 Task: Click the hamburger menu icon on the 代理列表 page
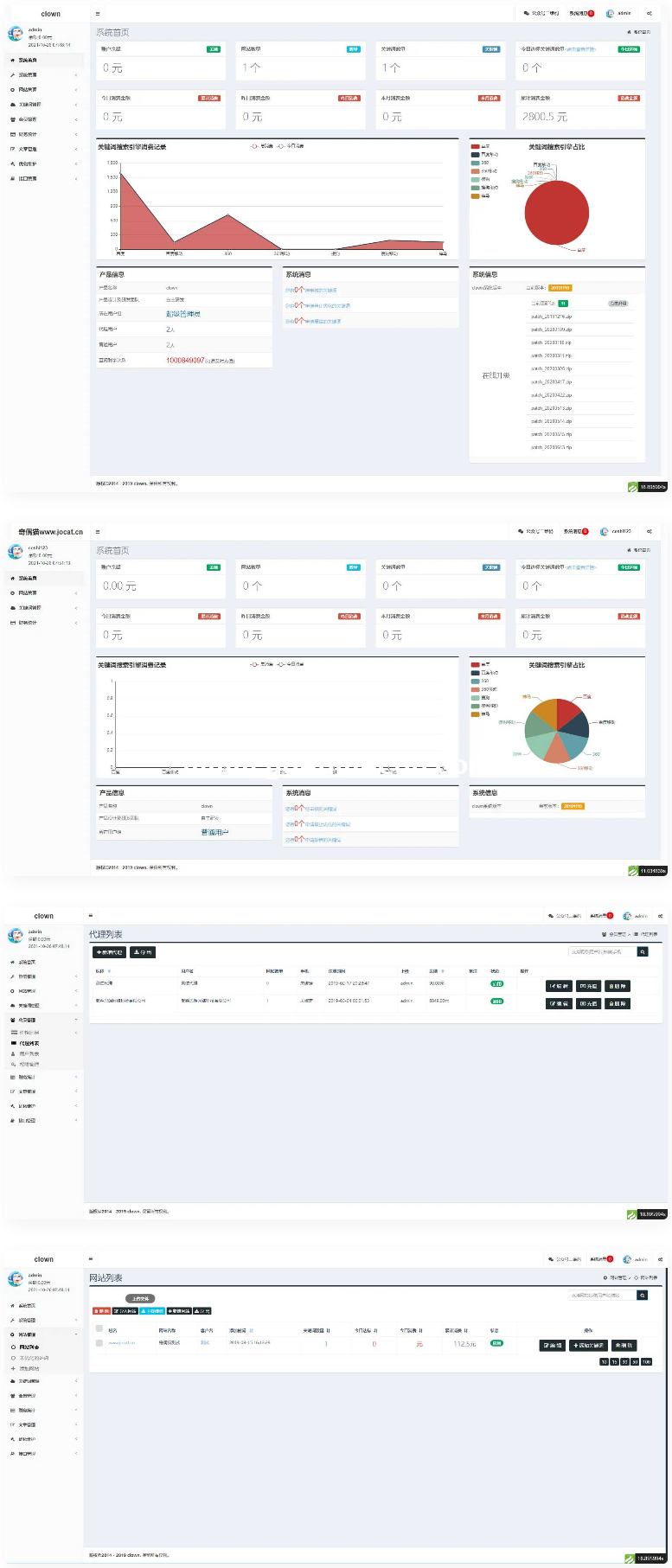point(91,916)
